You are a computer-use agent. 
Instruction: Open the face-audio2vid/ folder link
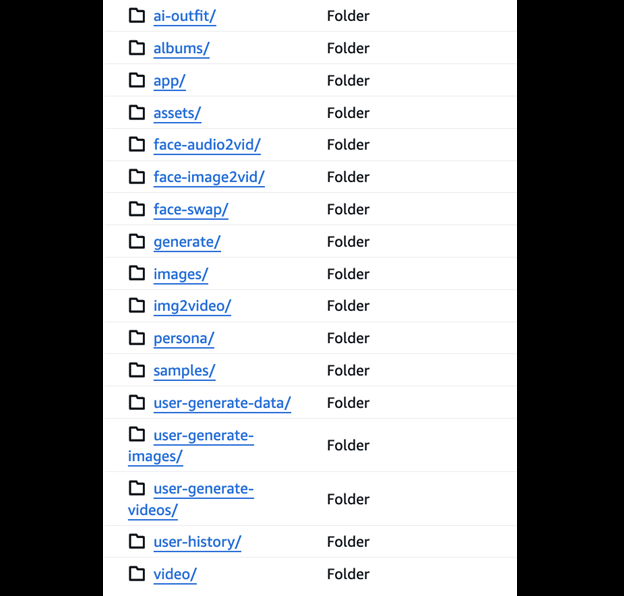coord(206,145)
